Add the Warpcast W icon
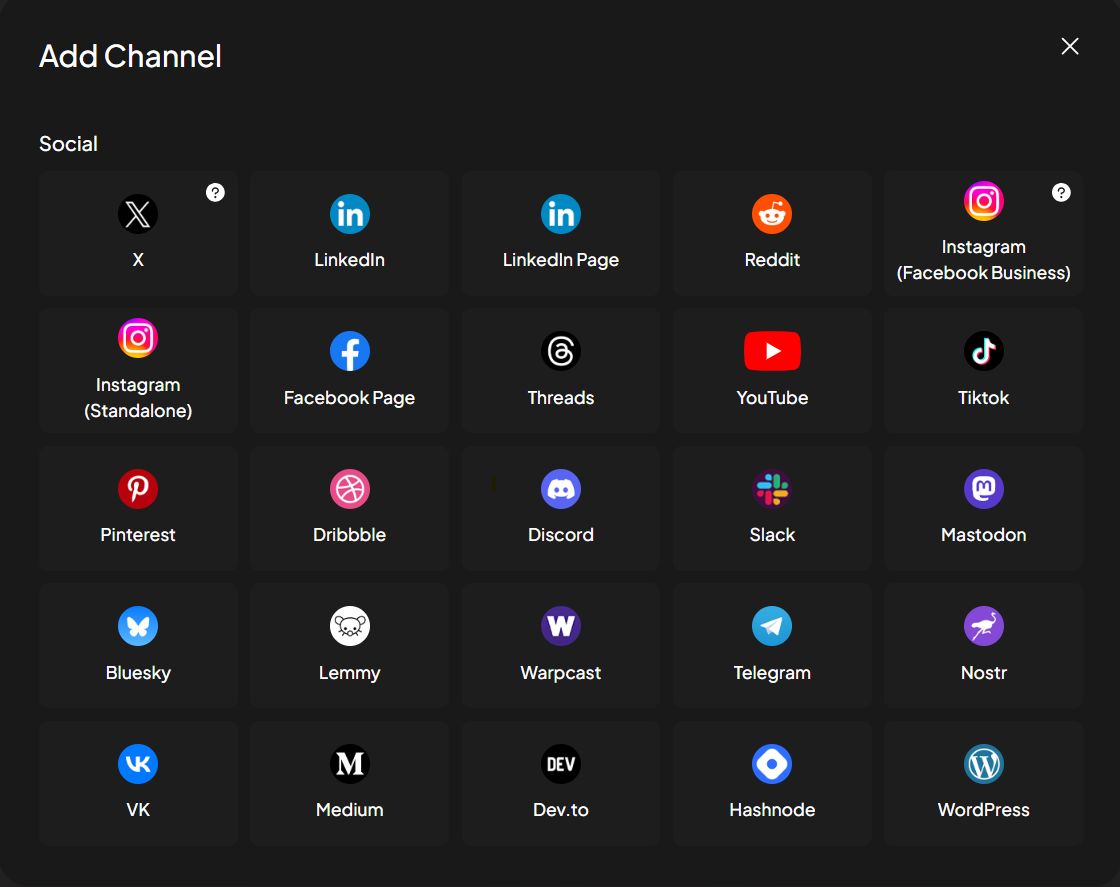The image size is (1120, 887). coord(561,626)
